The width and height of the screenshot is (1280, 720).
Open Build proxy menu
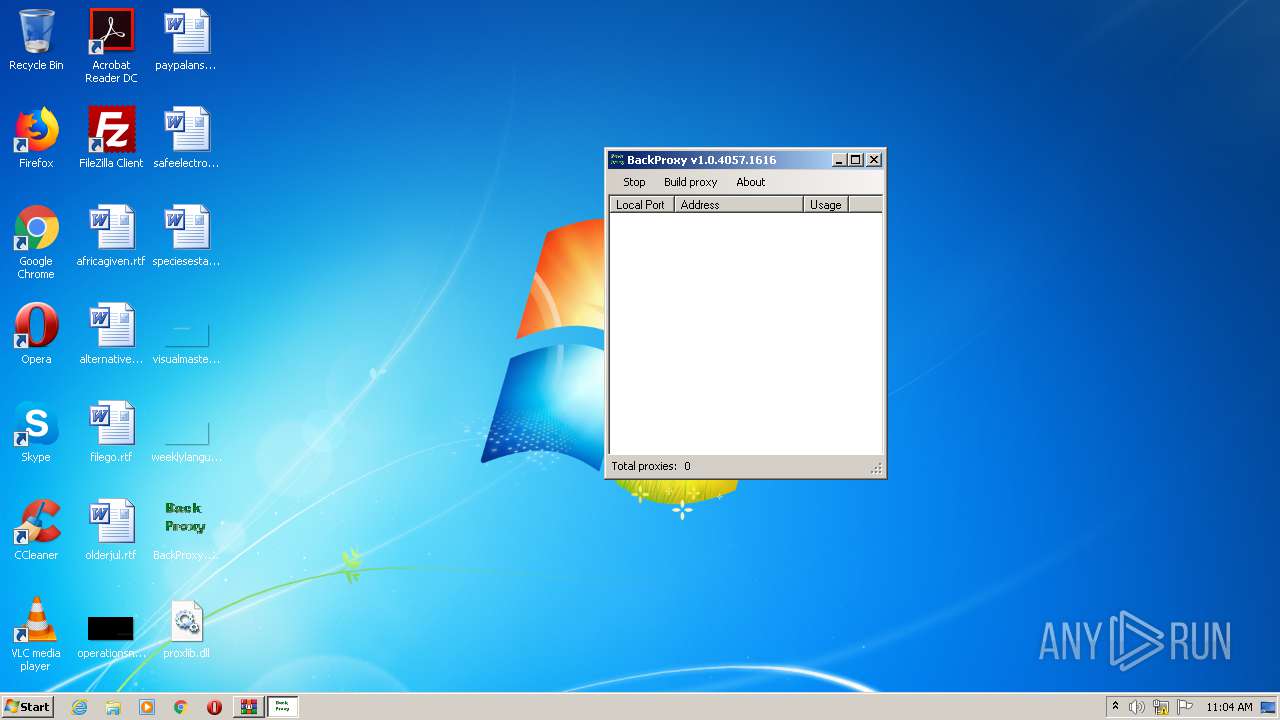[690, 182]
